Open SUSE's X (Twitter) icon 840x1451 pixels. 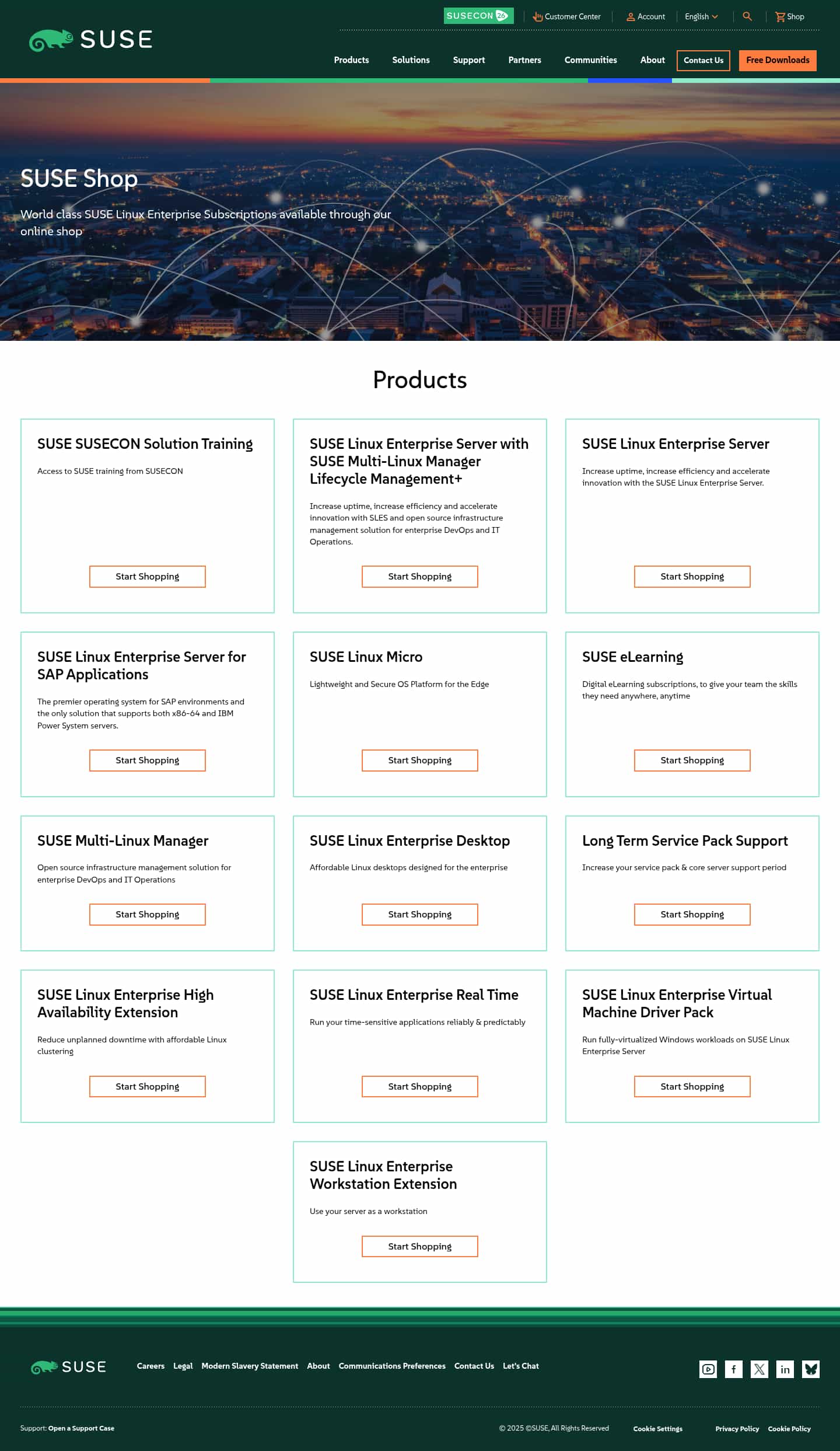coord(759,1369)
